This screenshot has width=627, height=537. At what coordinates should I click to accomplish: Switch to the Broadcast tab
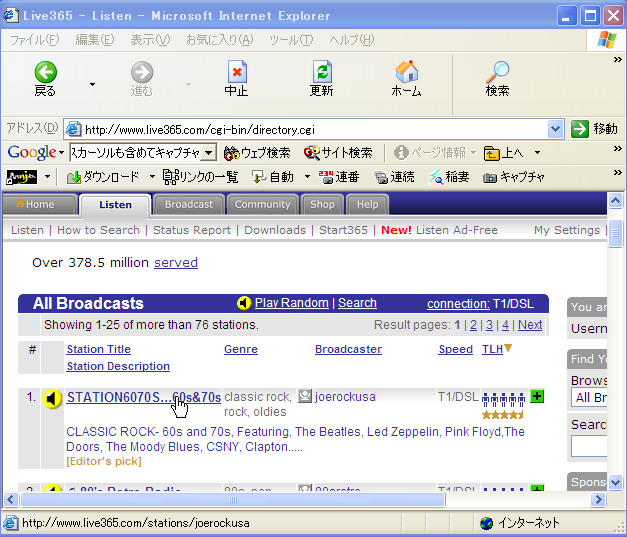click(x=189, y=204)
